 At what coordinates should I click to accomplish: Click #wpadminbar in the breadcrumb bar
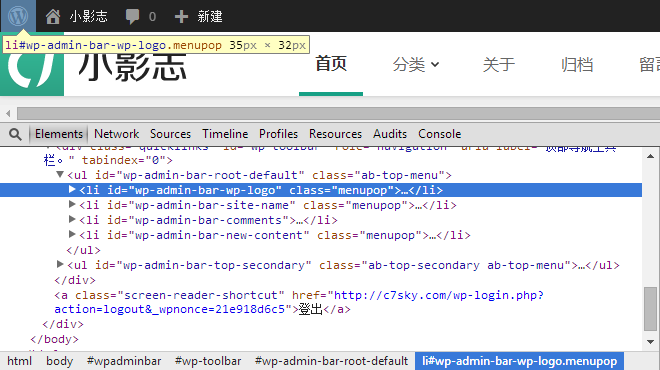(x=124, y=361)
